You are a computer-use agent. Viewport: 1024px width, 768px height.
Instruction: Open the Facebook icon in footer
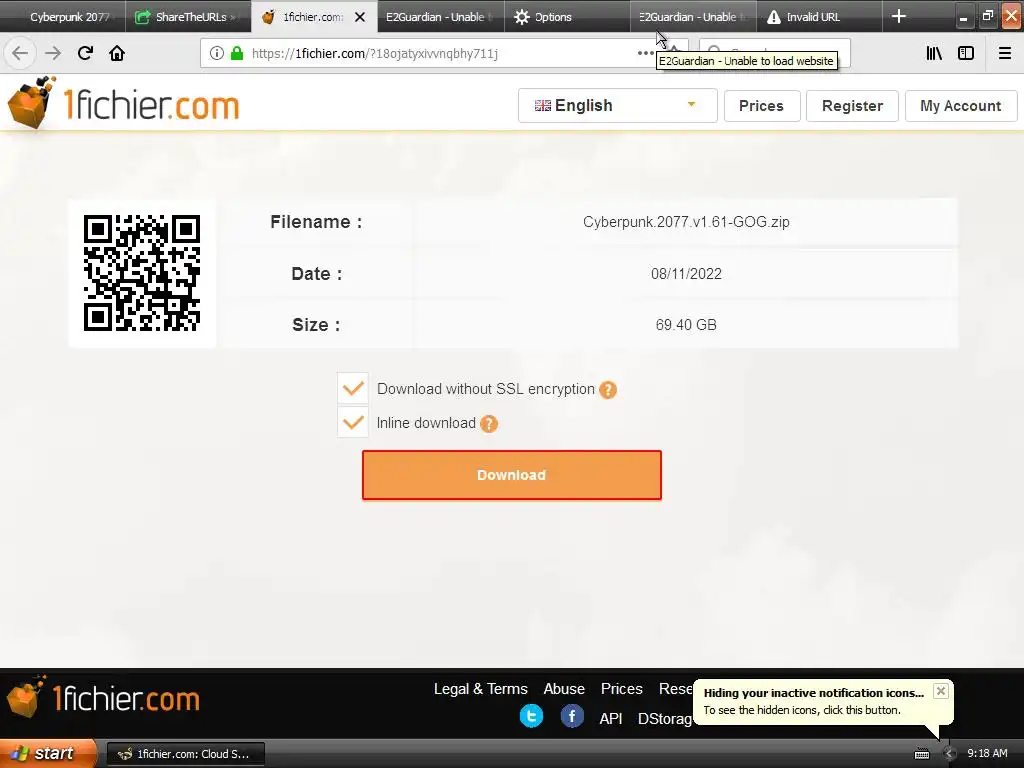(571, 716)
